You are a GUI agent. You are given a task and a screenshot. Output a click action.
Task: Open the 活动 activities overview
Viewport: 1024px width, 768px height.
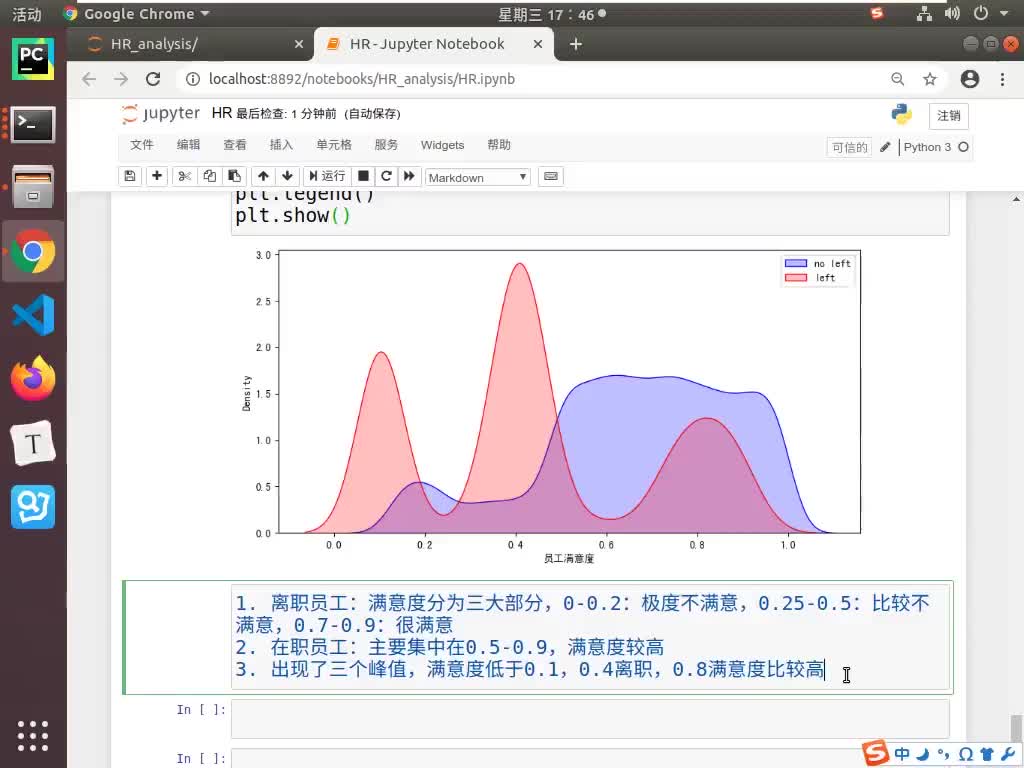[x=27, y=14]
